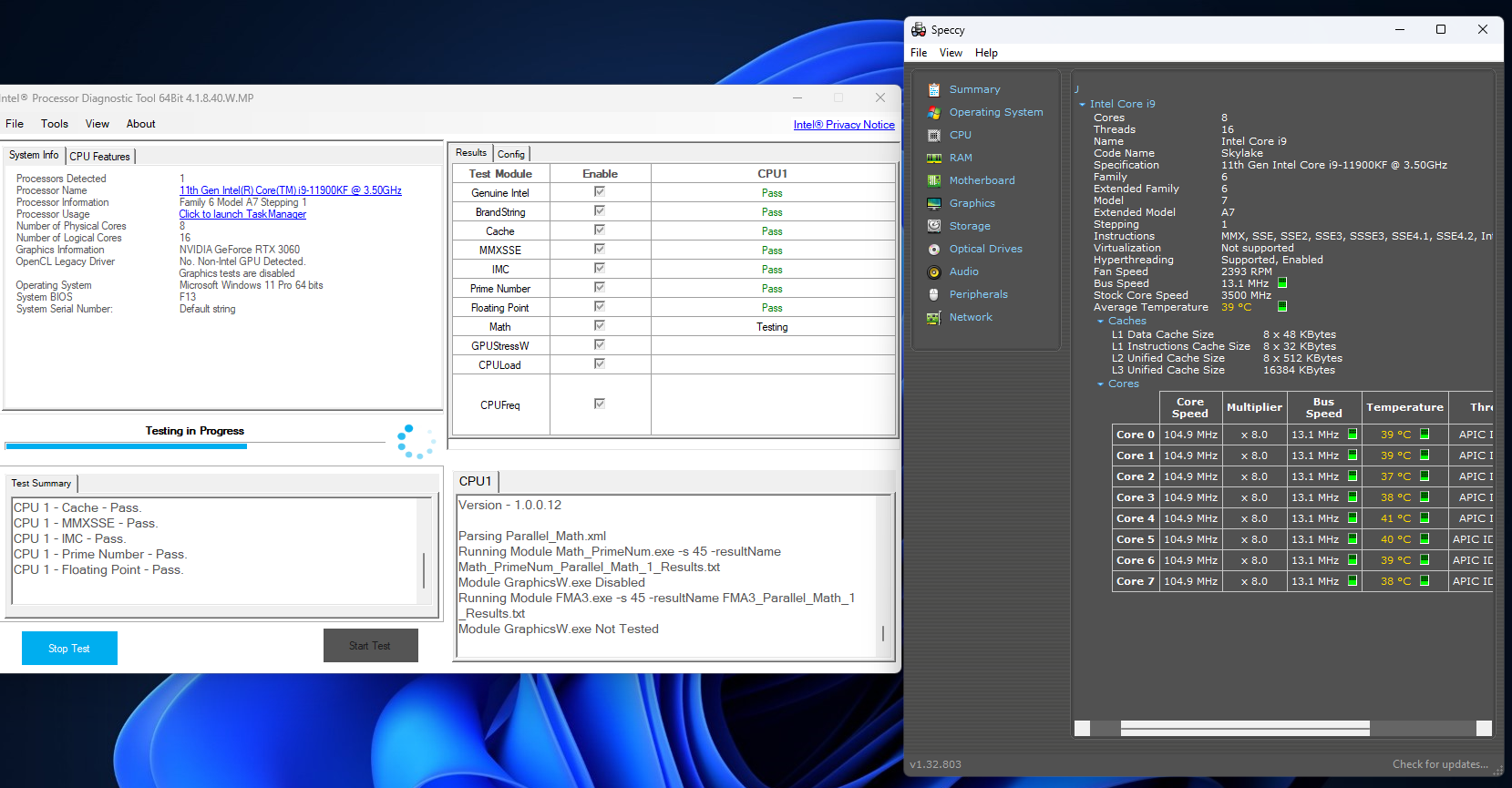
Task: Click the Optical Drives disc icon
Action: (934, 249)
